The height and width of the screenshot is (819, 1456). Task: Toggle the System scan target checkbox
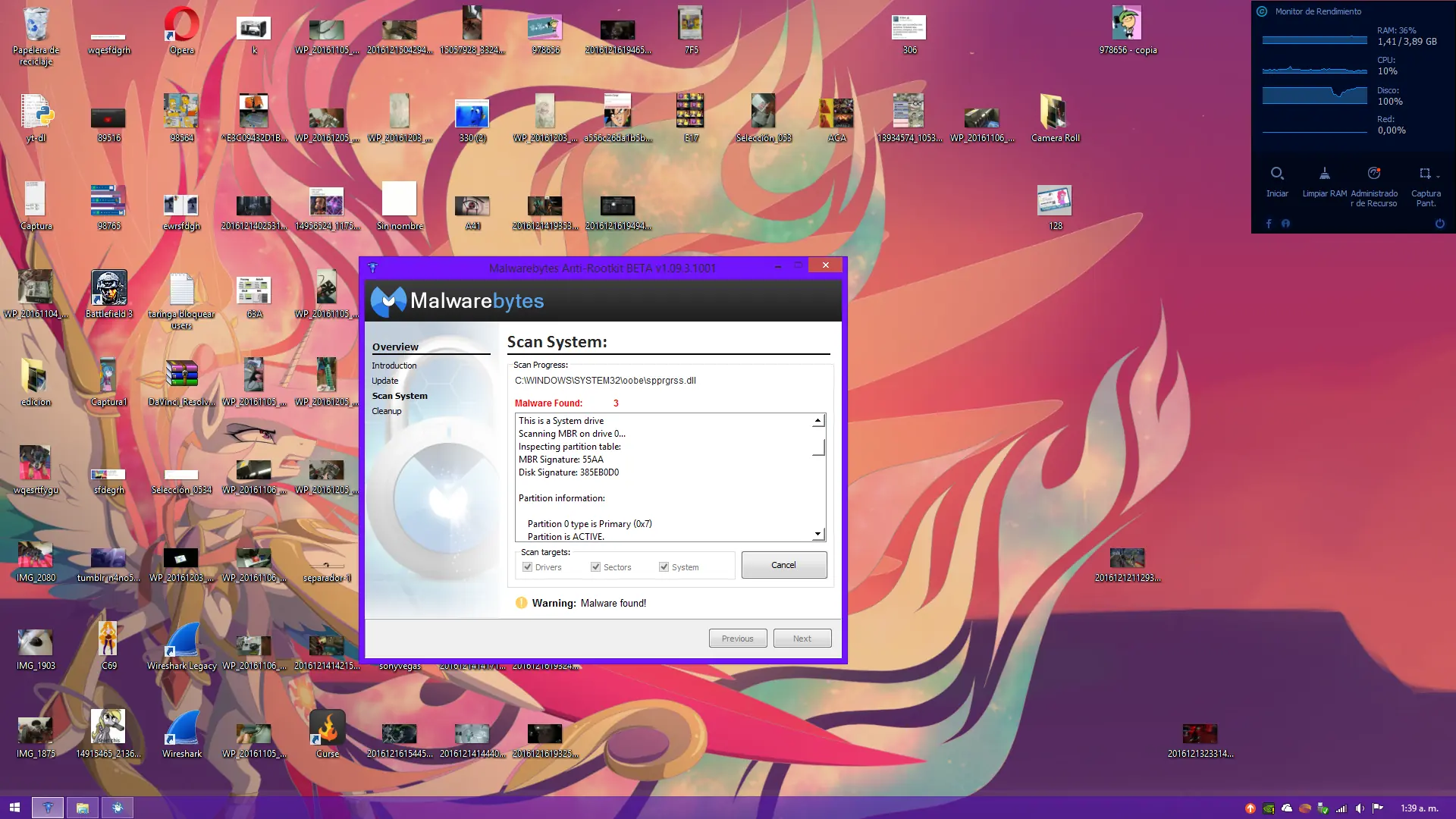664,567
